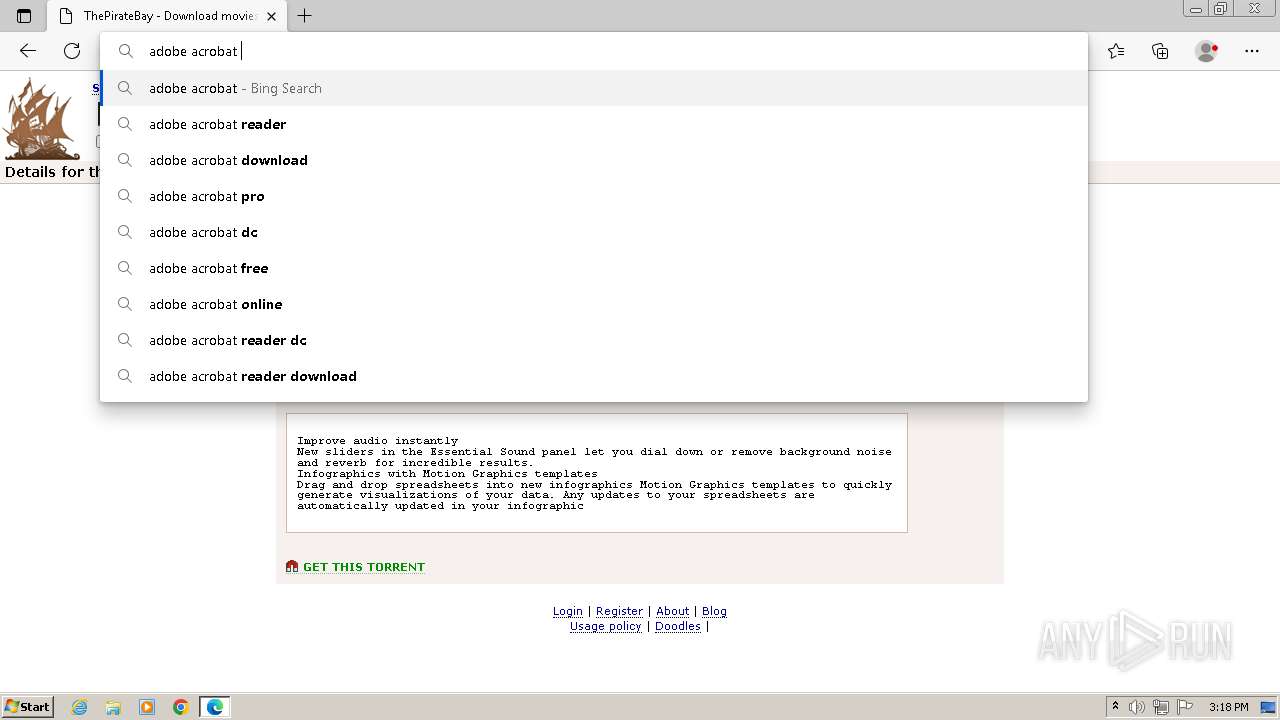Image resolution: width=1280 pixels, height=720 pixels.
Task: Open the Collections icon
Action: (1160, 51)
